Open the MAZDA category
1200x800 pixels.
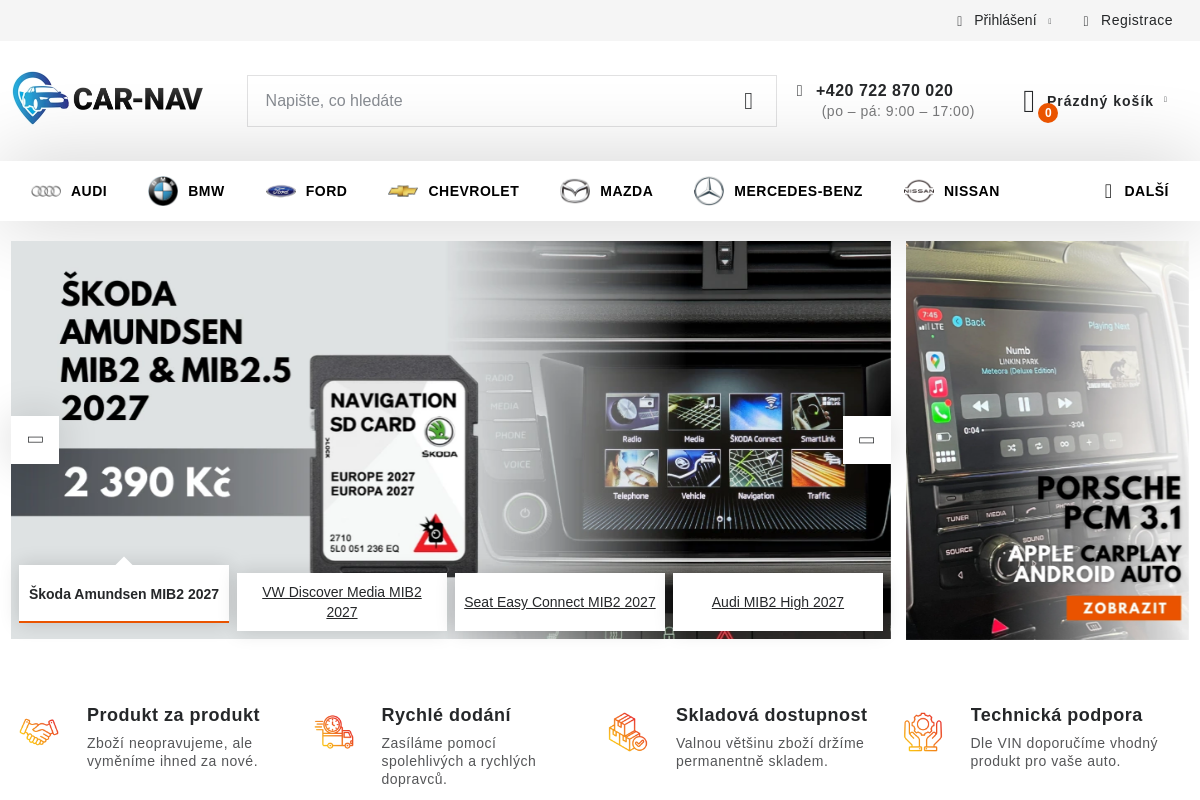pyautogui.click(x=606, y=191)
